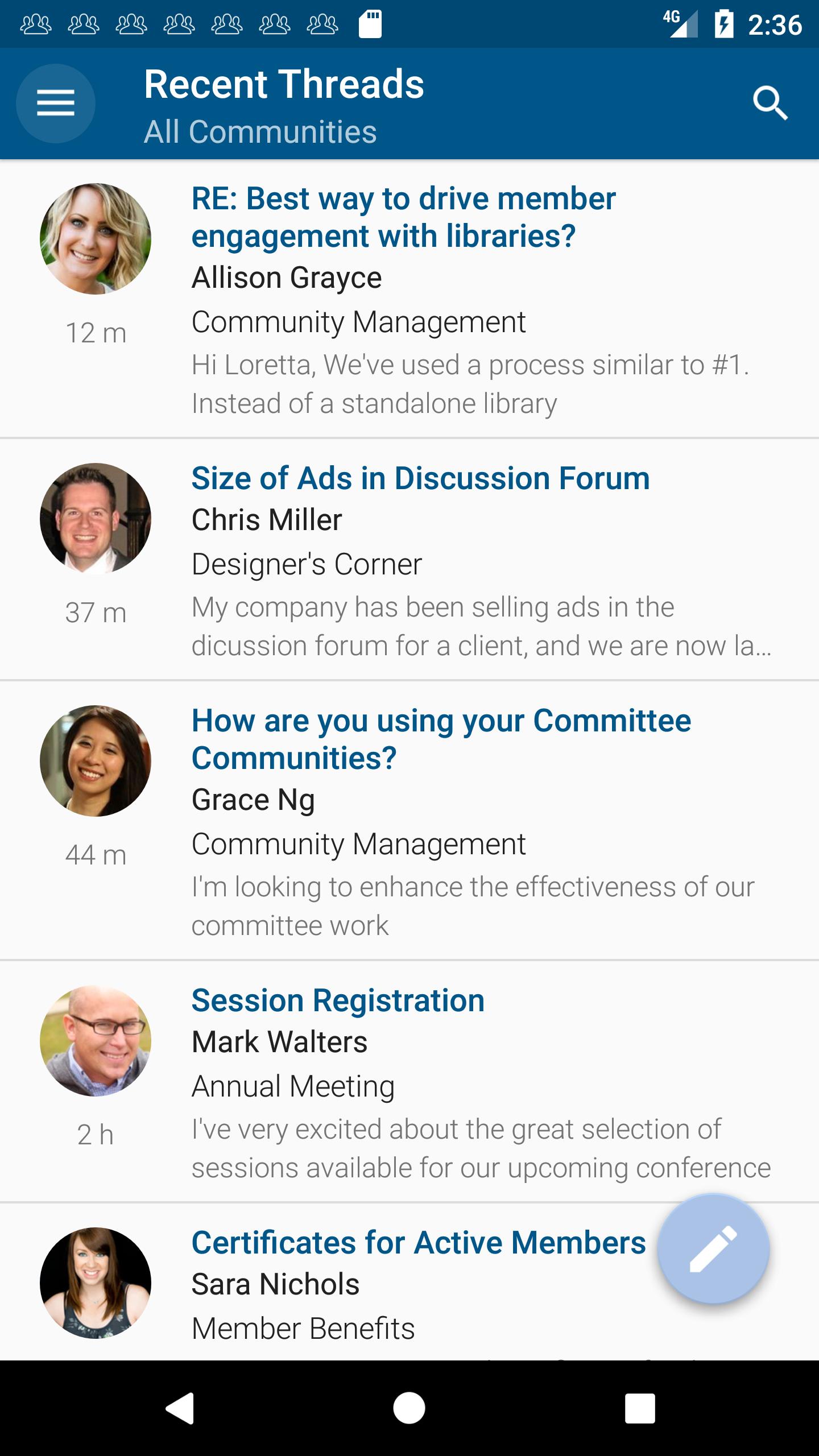Tap the All Communities subtitle

click(260, 132)
